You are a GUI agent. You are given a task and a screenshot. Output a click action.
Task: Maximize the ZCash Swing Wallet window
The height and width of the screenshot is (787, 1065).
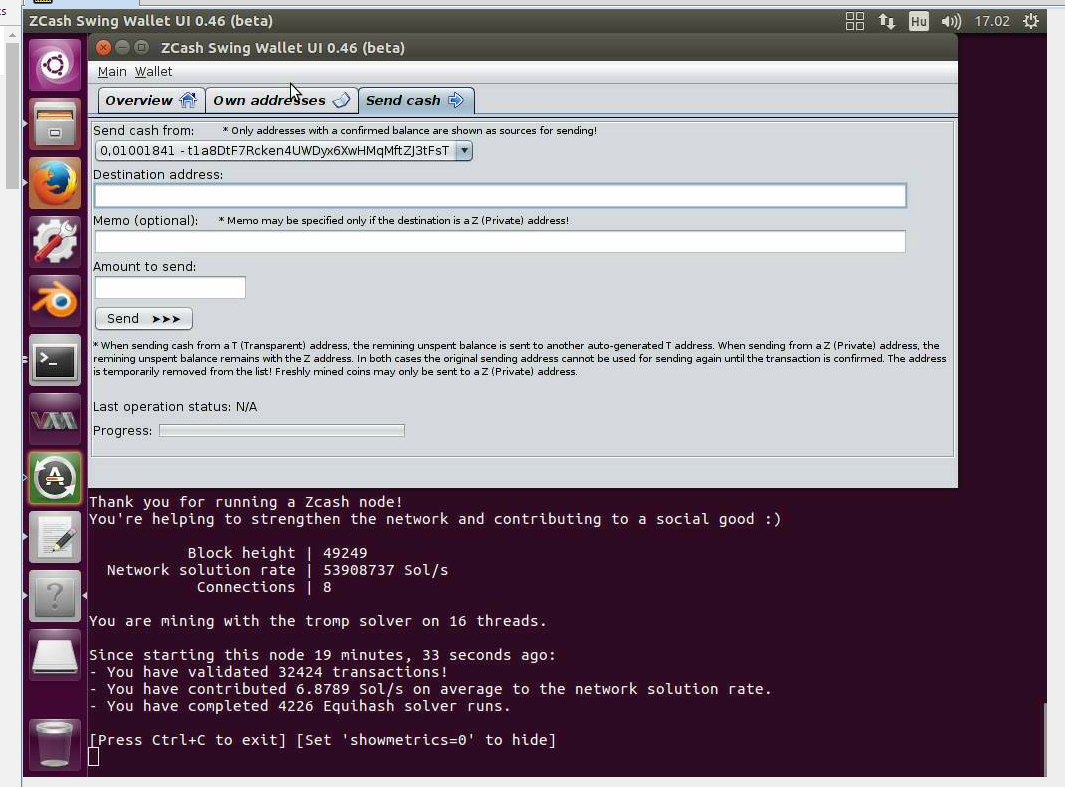[141, 48]
